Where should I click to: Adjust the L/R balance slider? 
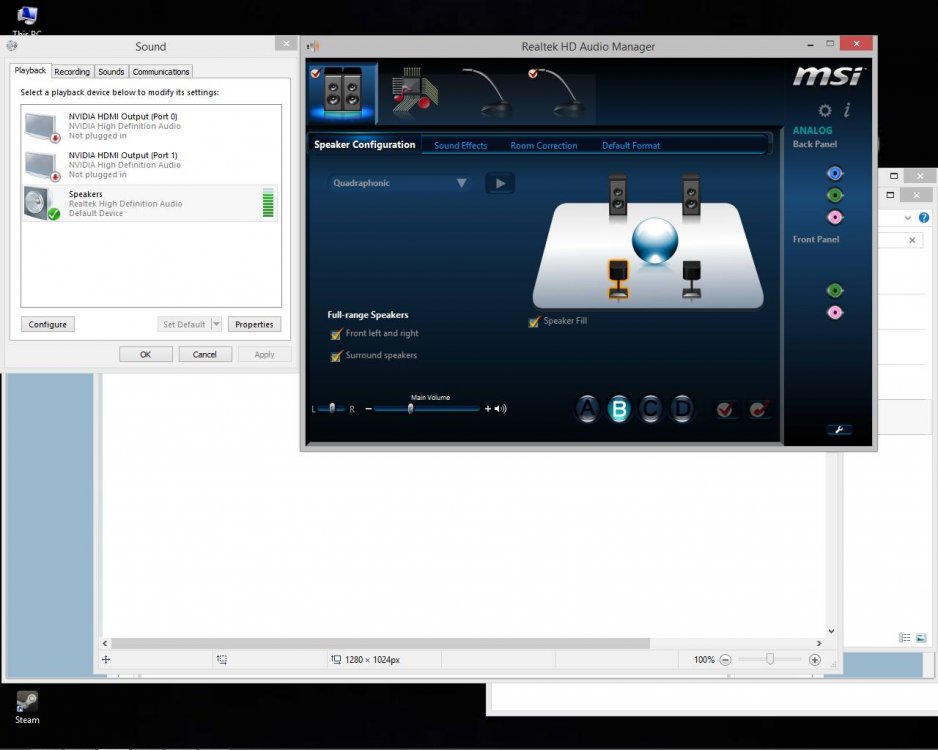(x=332, y=408)
